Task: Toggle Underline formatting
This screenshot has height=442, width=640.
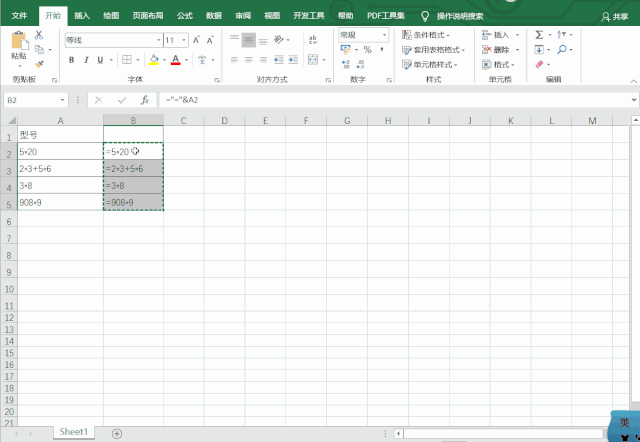Action: pos(100,60)
